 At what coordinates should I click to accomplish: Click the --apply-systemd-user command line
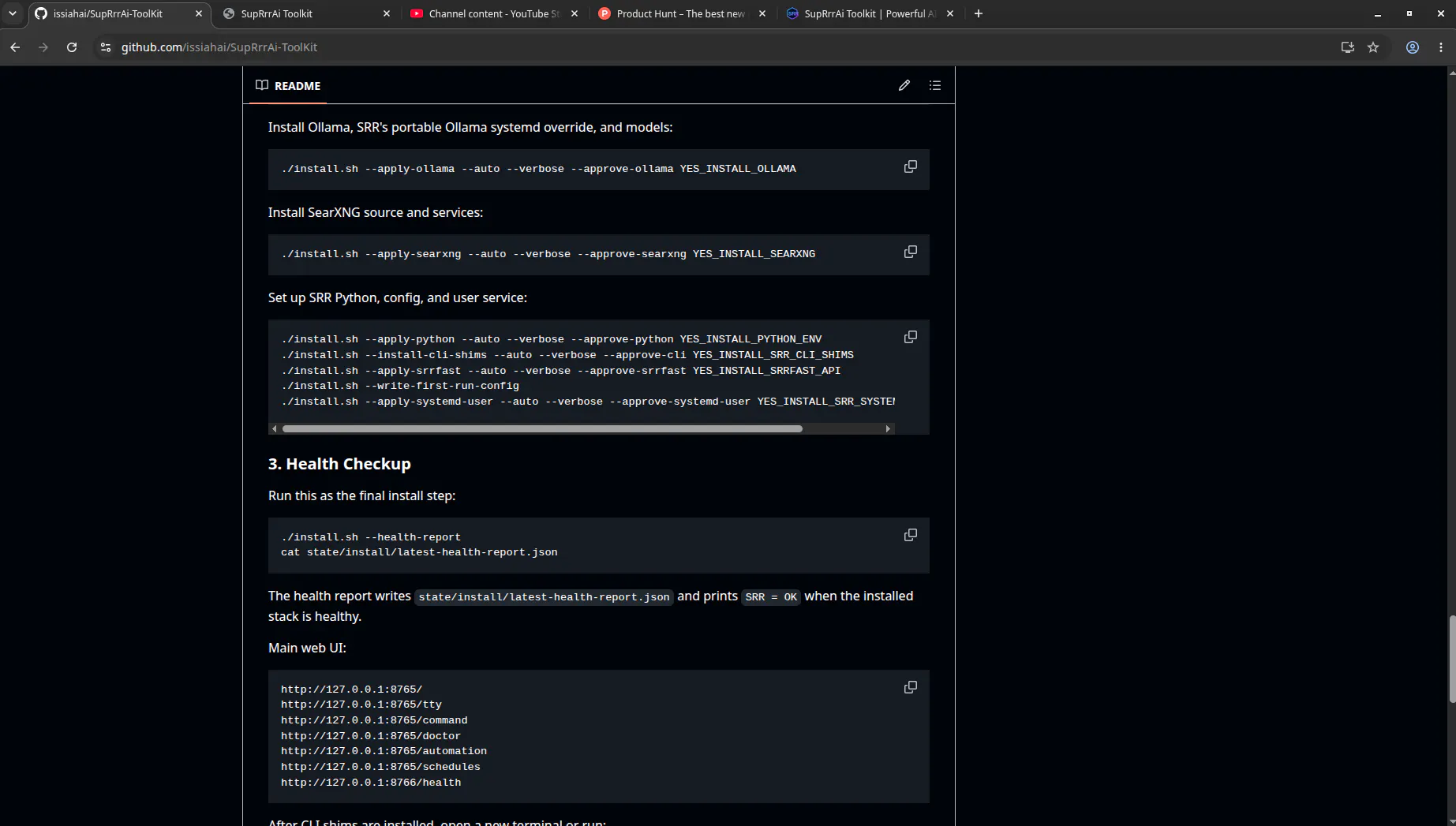click(x=588, y=402)
